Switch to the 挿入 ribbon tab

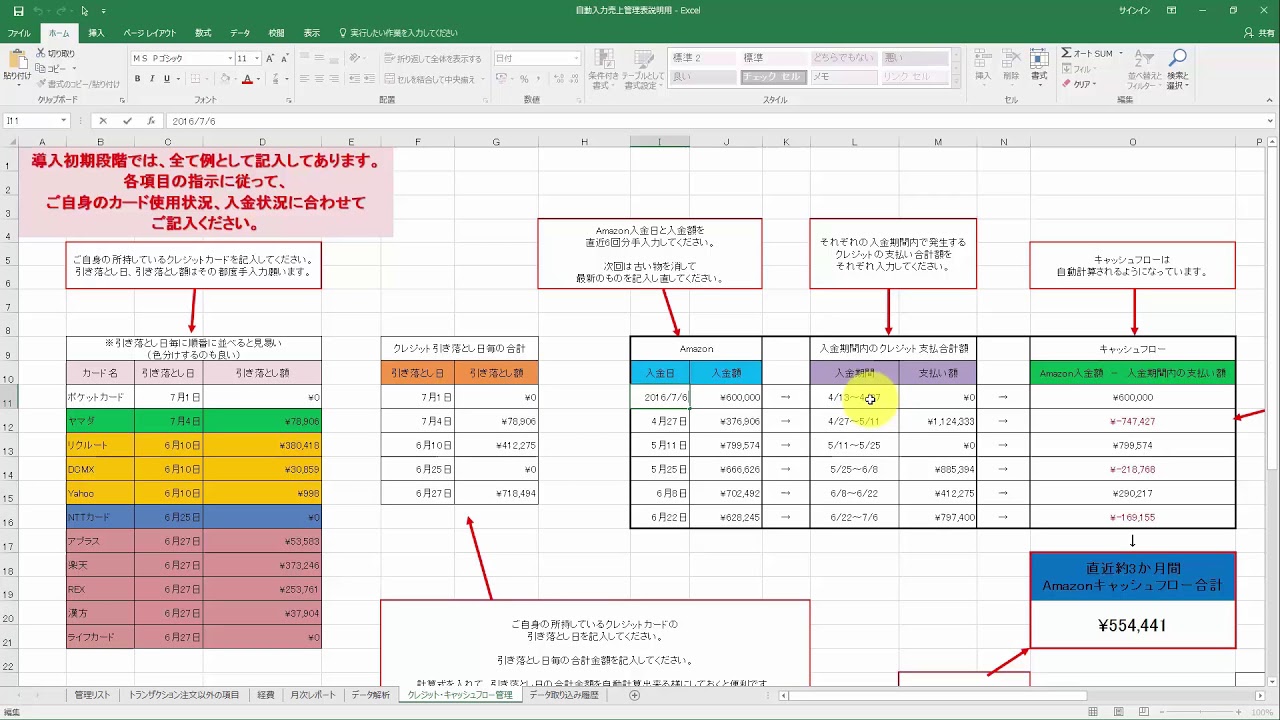[96, 33]
